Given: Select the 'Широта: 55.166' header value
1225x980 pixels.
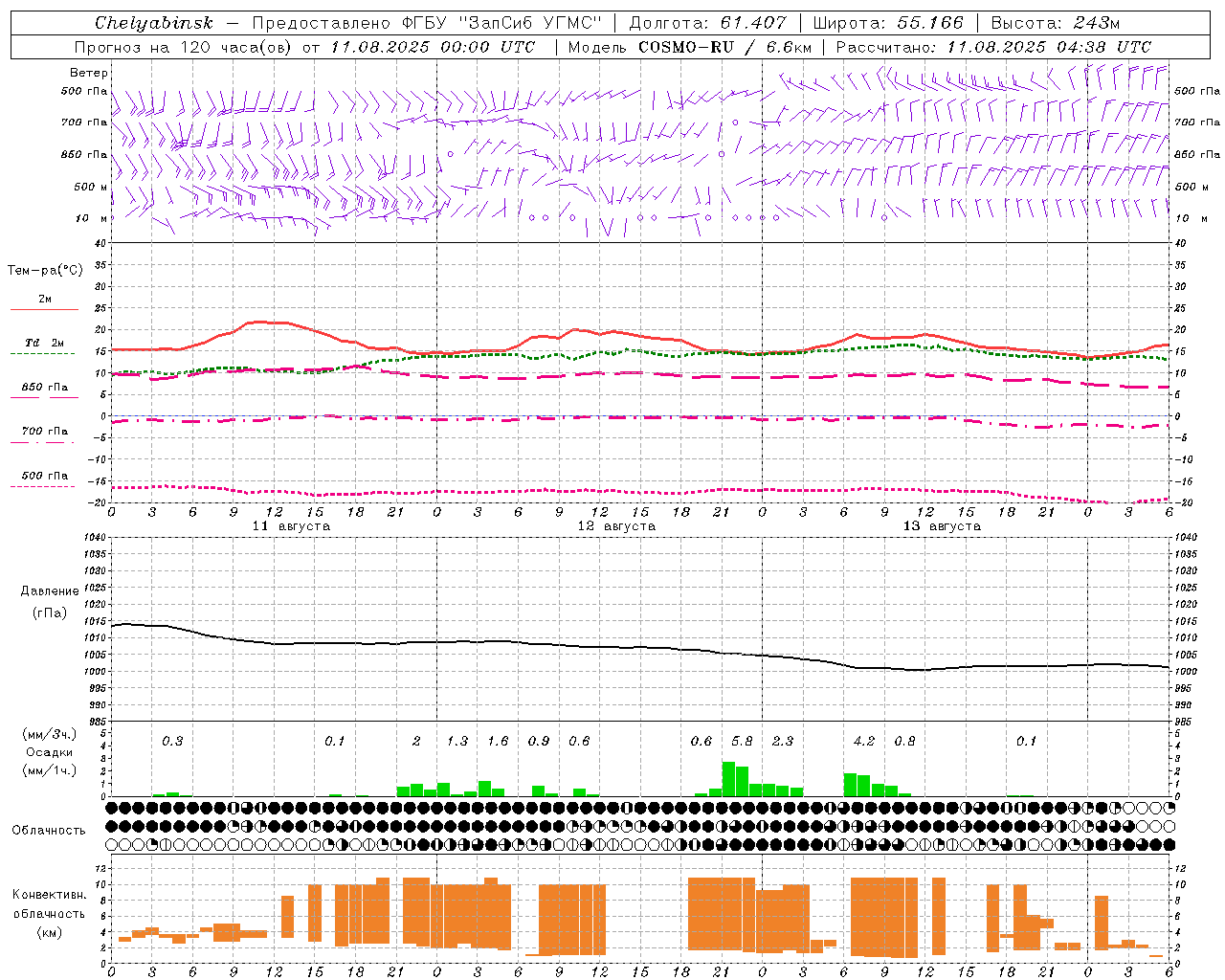Looking at the screenshot, I should (x=887, y=23).
